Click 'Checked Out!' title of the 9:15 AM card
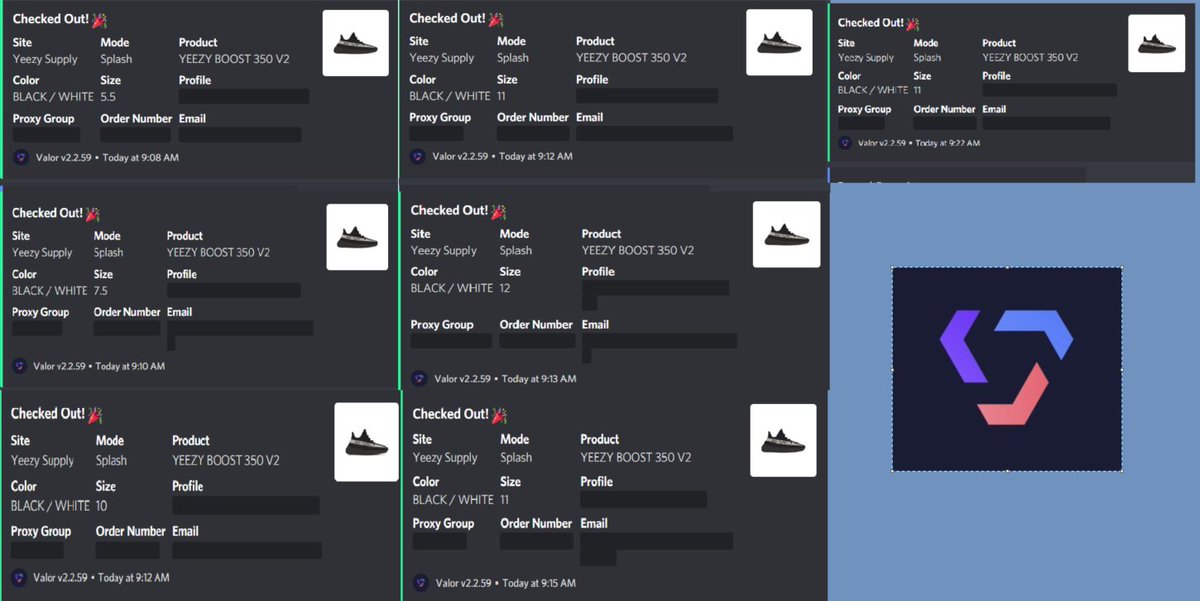 451,414
